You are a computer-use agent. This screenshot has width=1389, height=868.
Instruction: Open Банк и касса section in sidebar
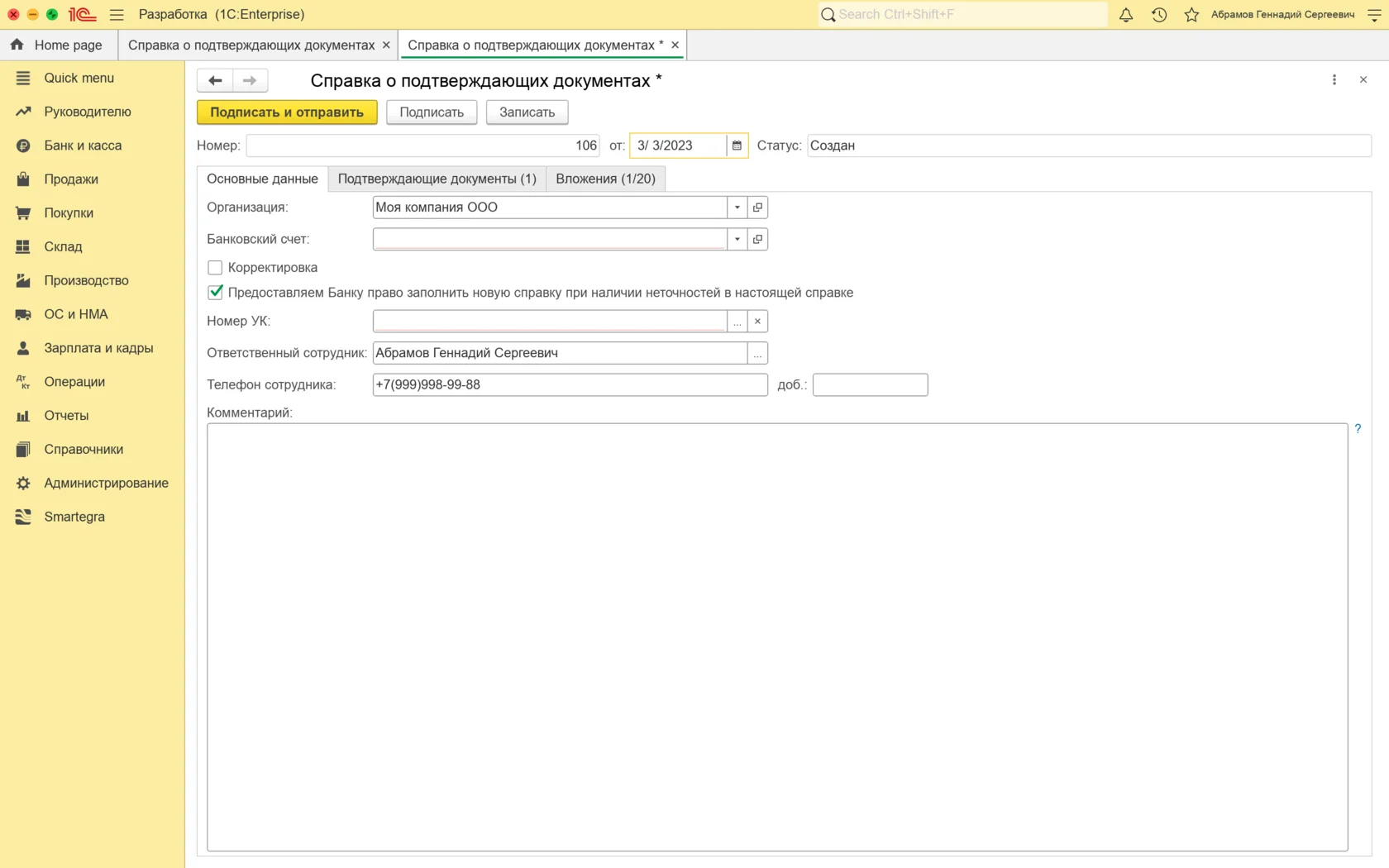83,145
